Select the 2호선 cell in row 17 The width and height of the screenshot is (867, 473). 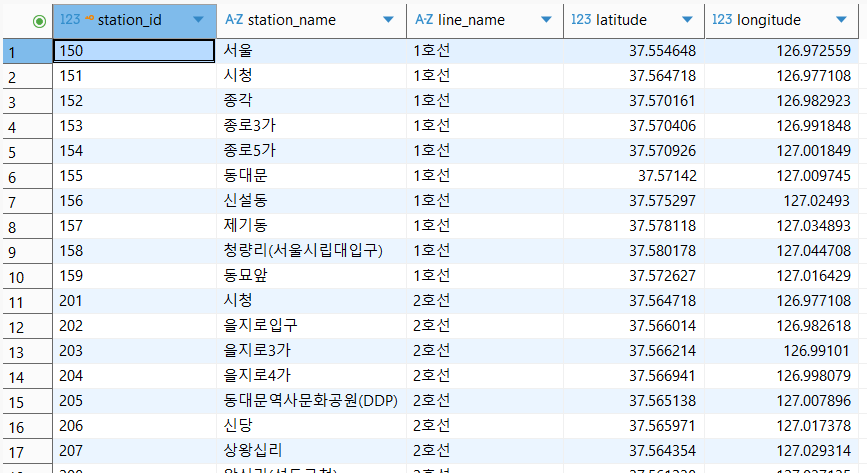485,451
